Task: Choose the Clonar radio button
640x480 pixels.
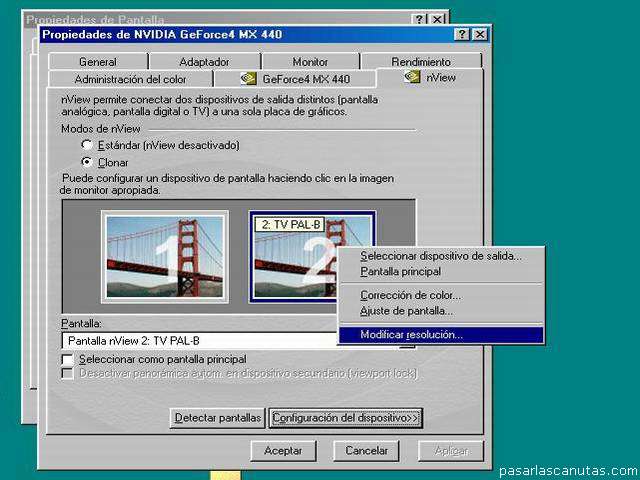Action: 88,161
